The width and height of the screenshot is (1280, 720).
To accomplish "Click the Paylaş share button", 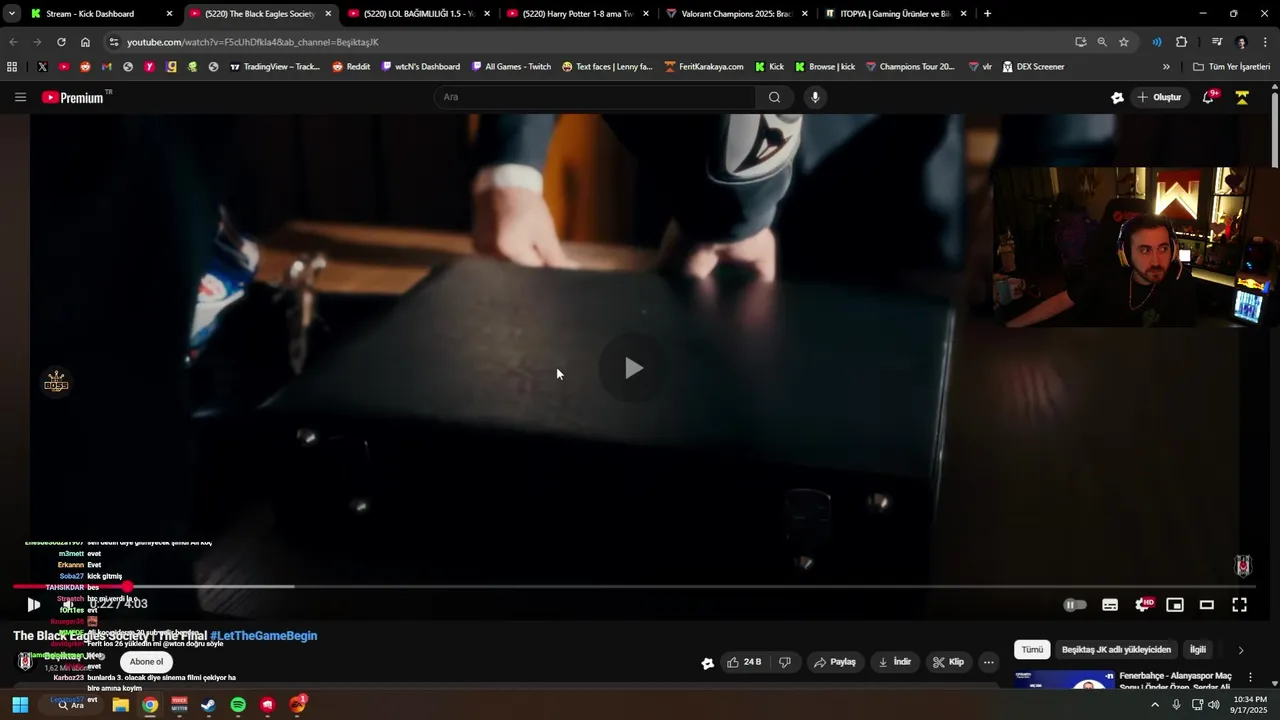I will tap(834, 662).
